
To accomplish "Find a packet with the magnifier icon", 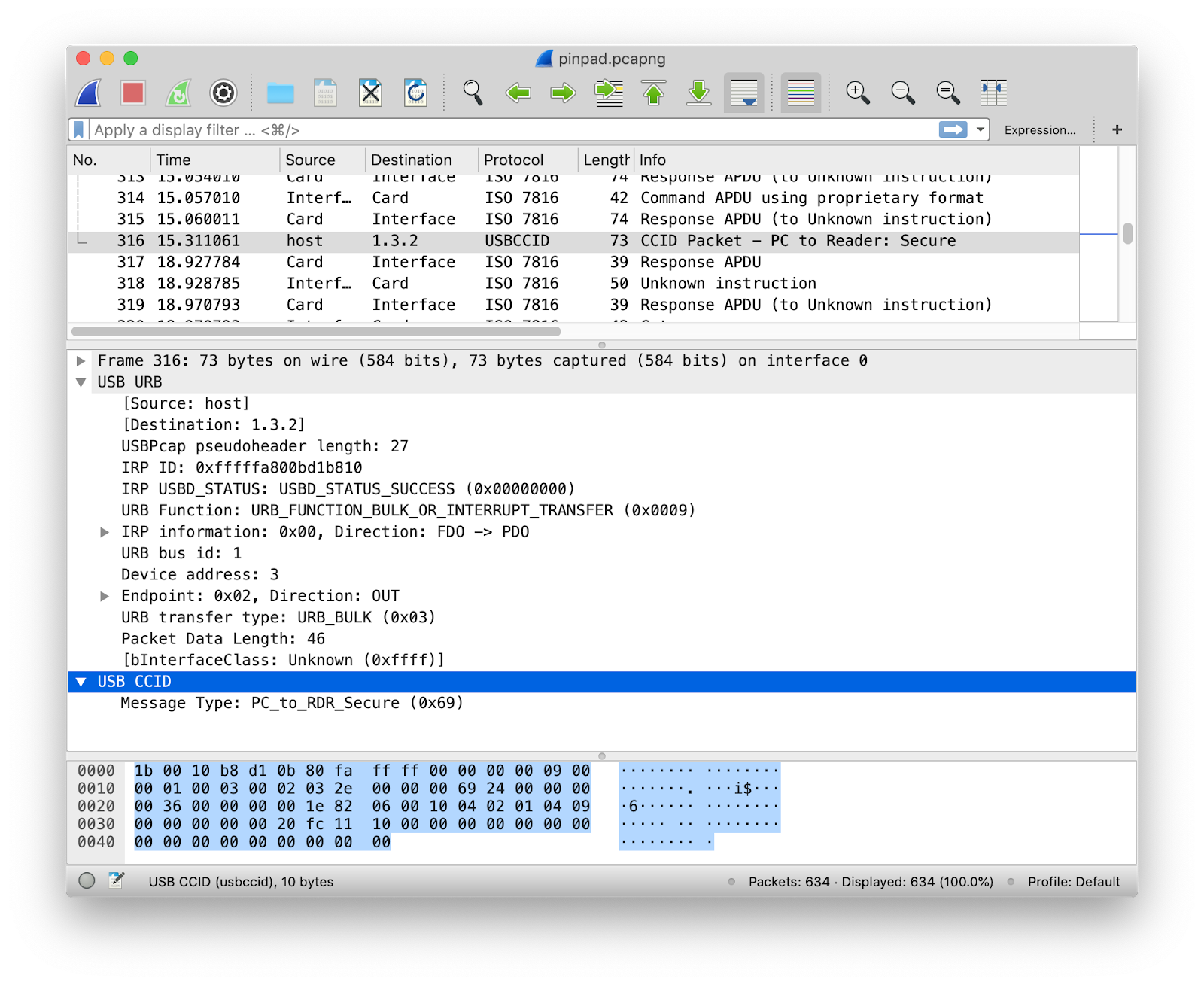I will [473, 93].
